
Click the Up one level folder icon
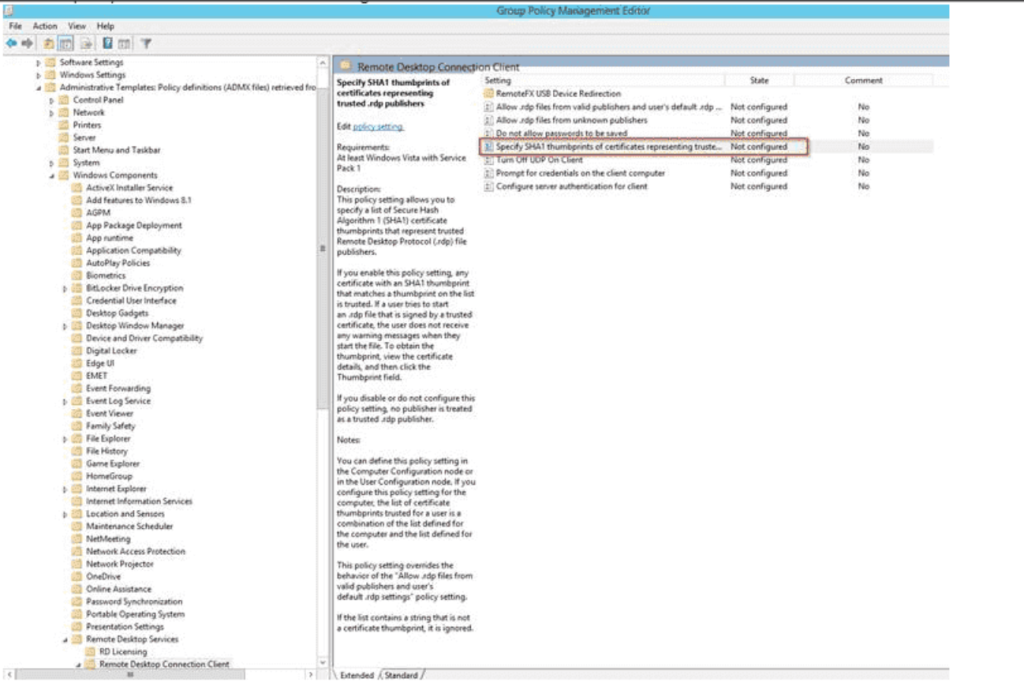(47, 43)
